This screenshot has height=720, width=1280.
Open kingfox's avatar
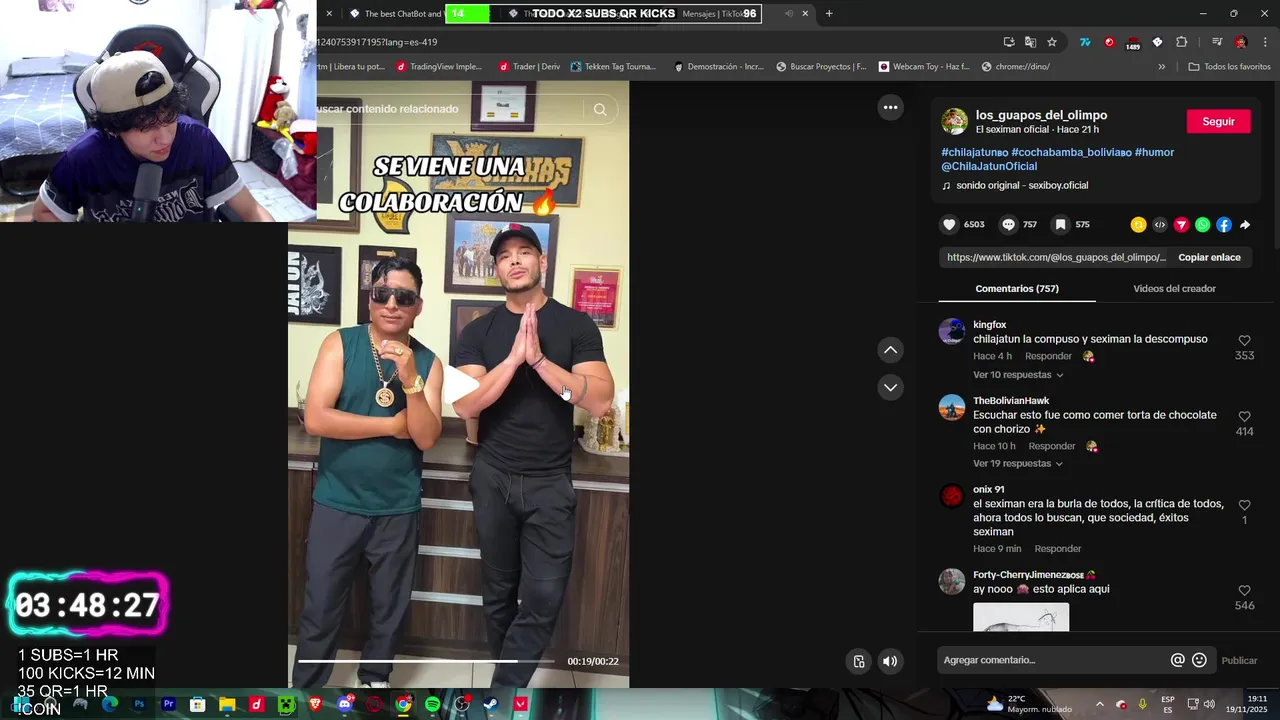tap(952, 331)
